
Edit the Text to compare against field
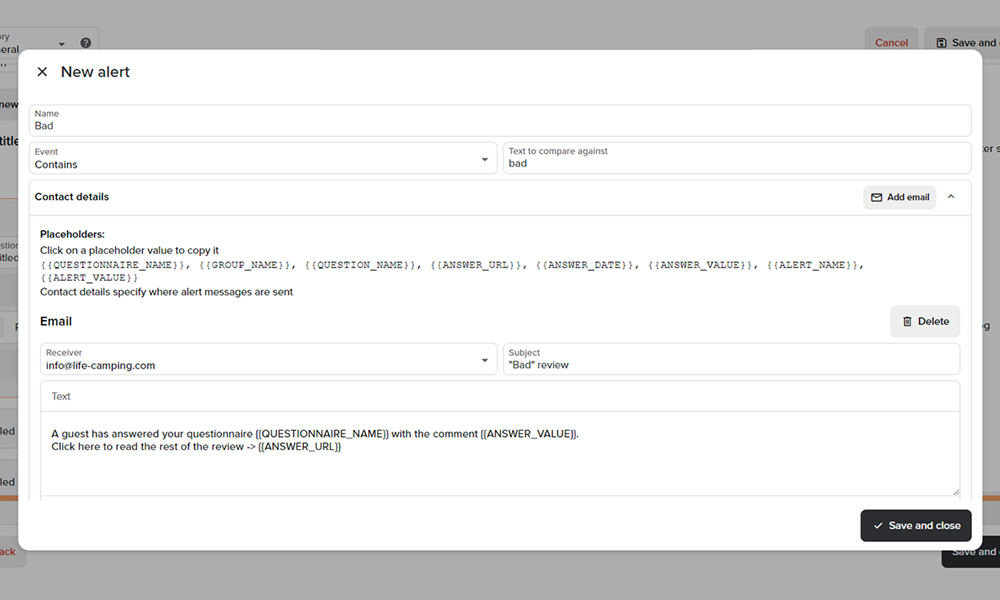click(737, 158)
